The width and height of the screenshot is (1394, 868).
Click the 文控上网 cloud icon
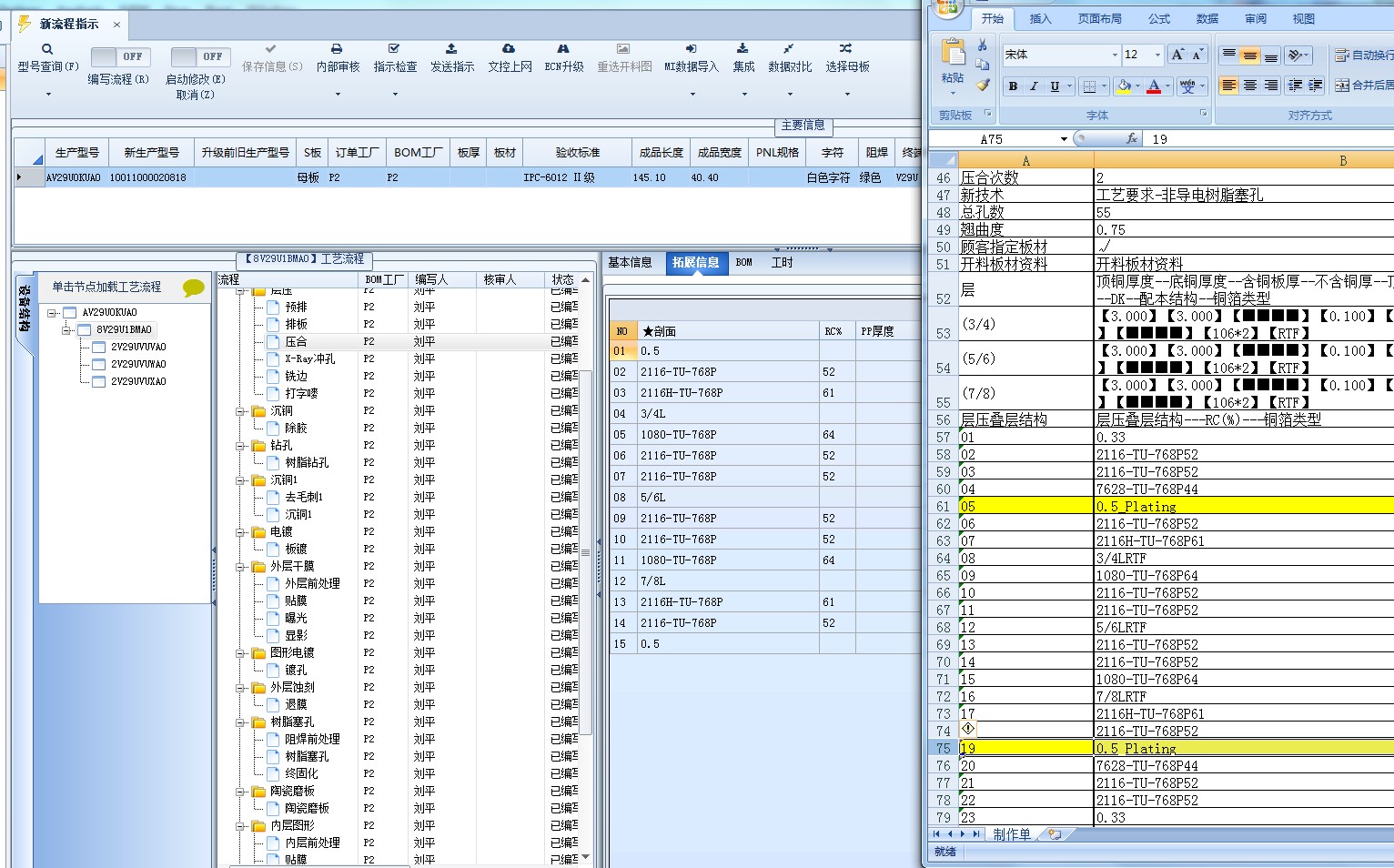(509, 49)
